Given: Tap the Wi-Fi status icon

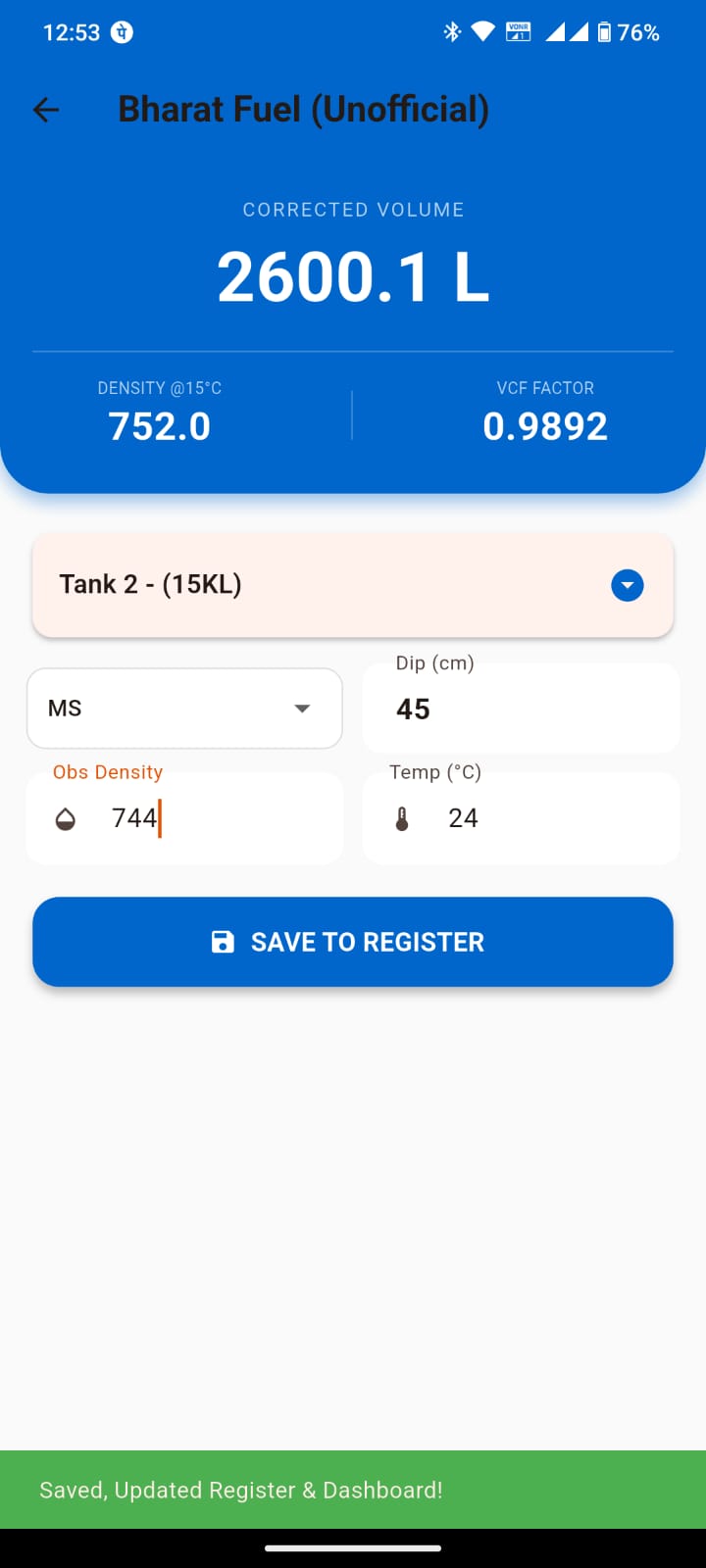Looking at the screenshot, I should 482,32.
